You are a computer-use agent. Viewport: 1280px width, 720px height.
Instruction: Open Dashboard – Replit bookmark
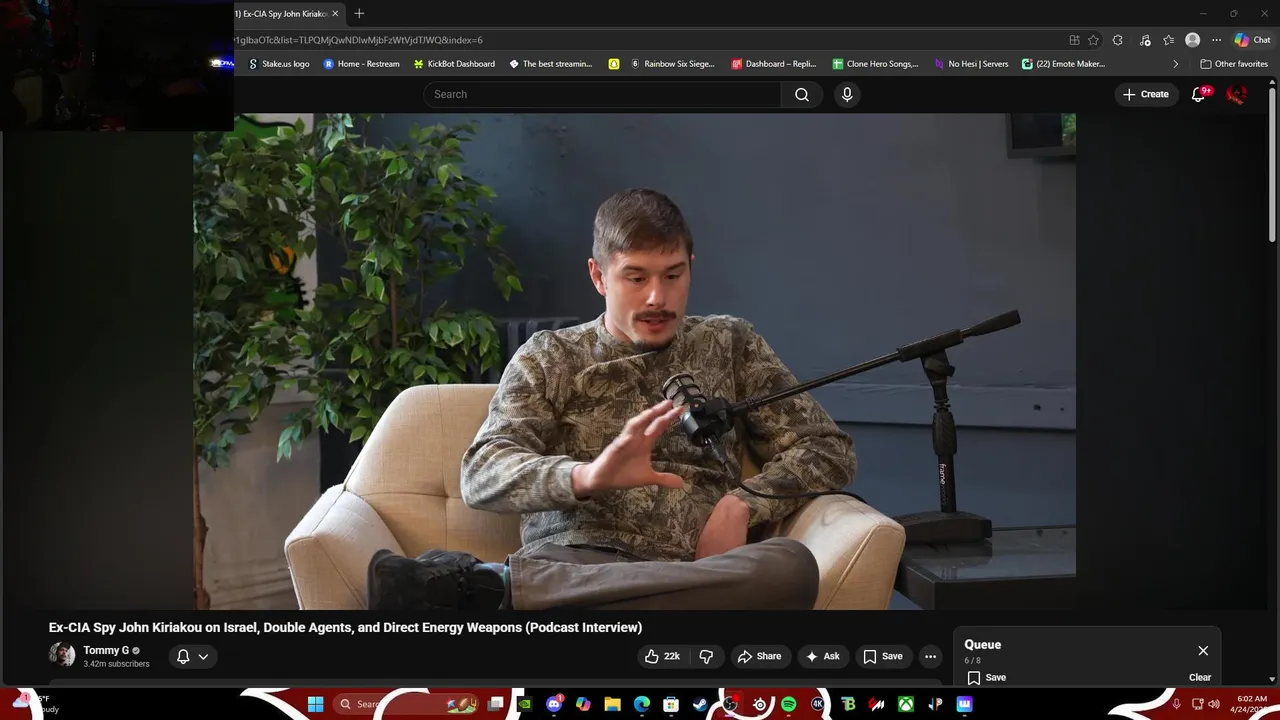coord(774,64)
